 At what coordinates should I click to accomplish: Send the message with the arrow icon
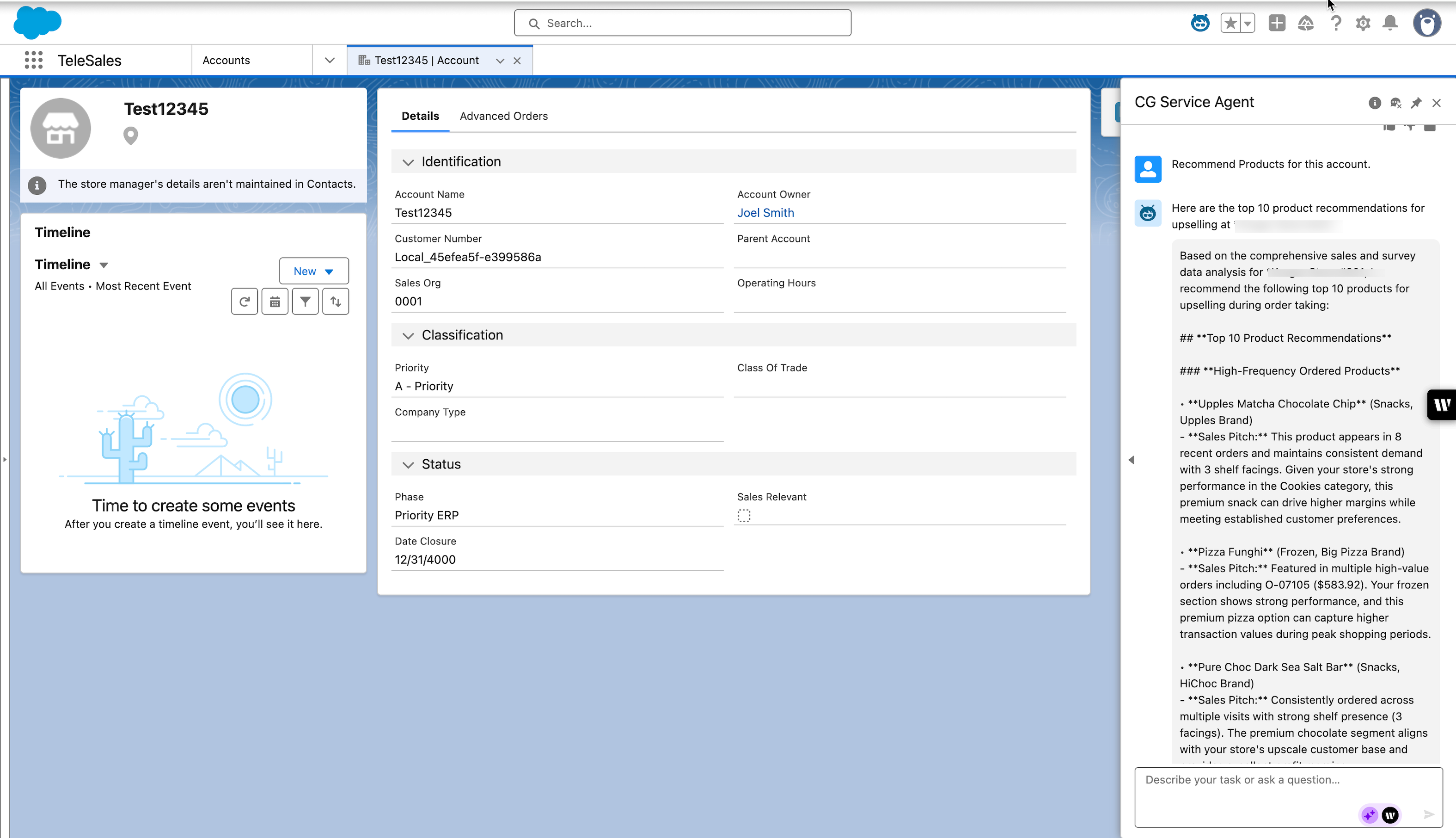[x=1429, y=814]
